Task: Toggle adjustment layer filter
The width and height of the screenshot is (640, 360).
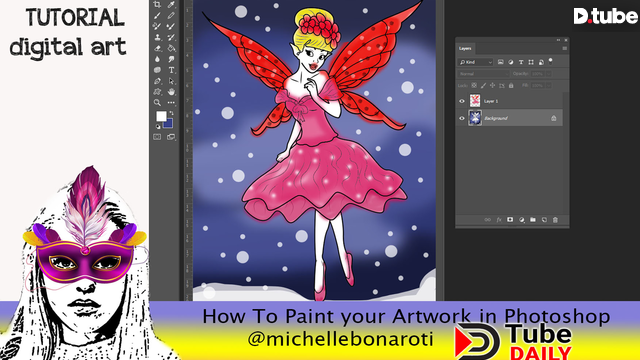Action: click(x=511, y=62)
